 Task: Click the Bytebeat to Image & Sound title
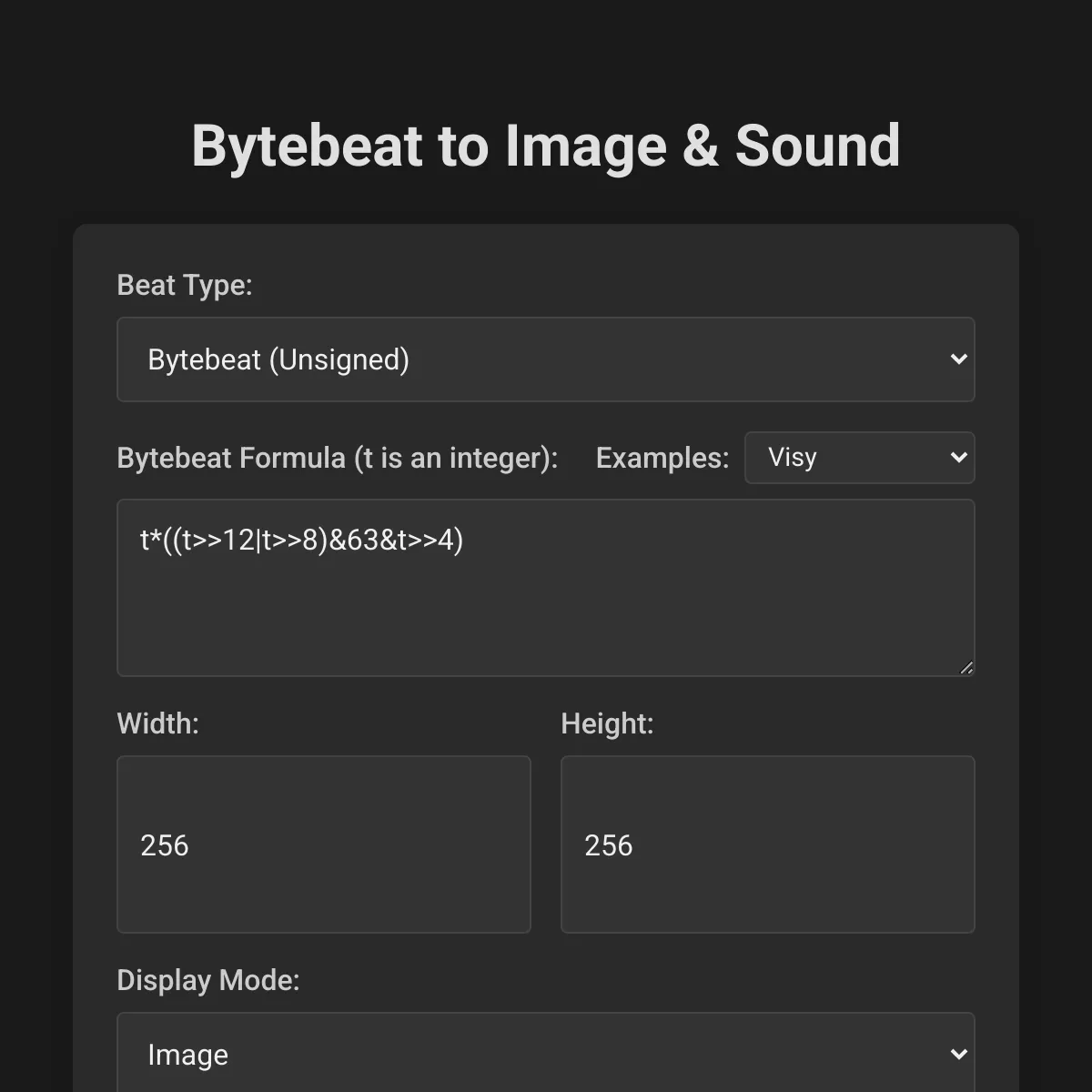click(545, 146)
